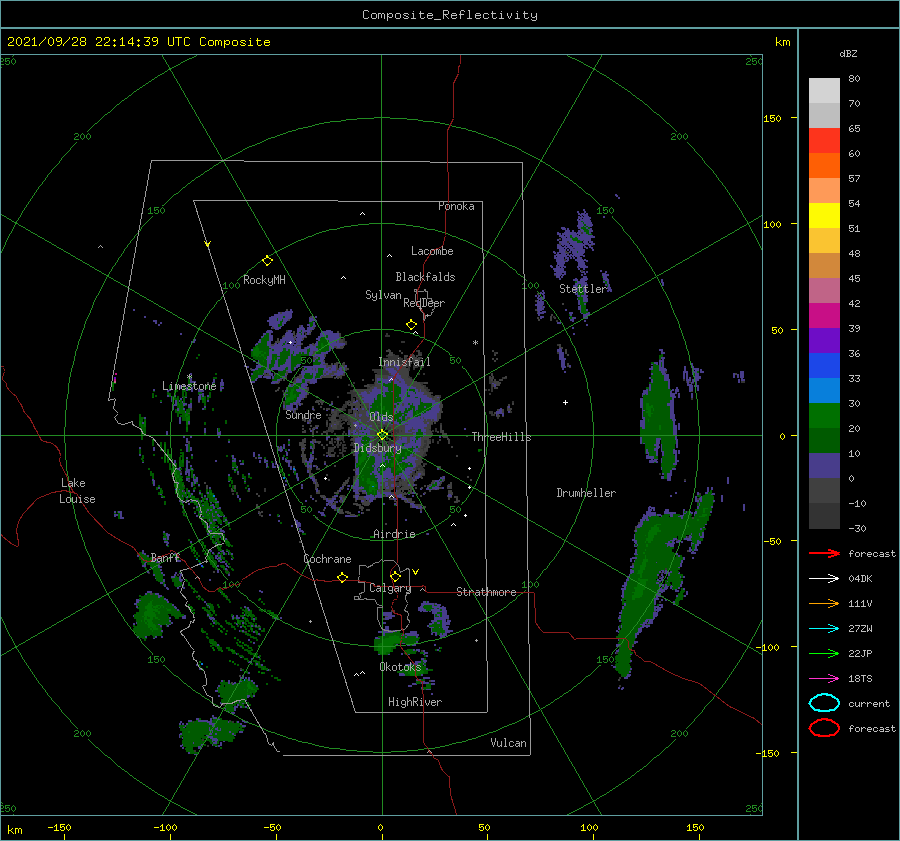Image resolution: width=900 pixels, height=841 pixels.
Task: Click the lightest gray swatch at scale top
Action: pyautogui.click(x=824, y=90)
